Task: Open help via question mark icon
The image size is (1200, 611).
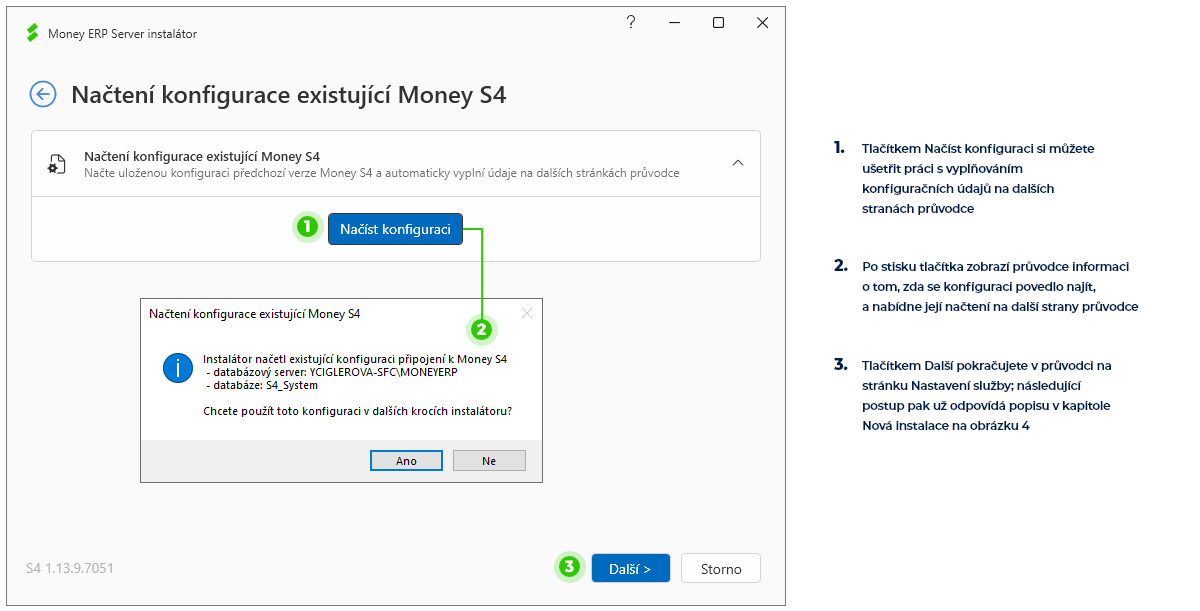Action: 631,22
